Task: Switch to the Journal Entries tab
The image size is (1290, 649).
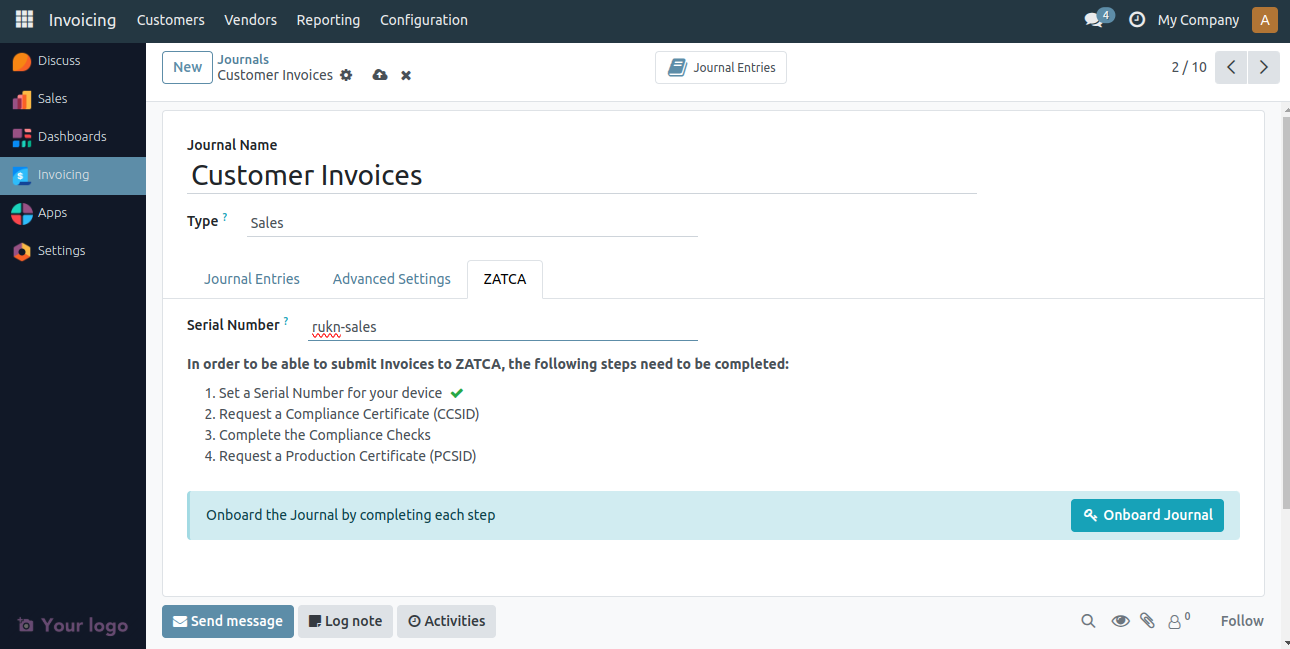Action: click(251, 279)
